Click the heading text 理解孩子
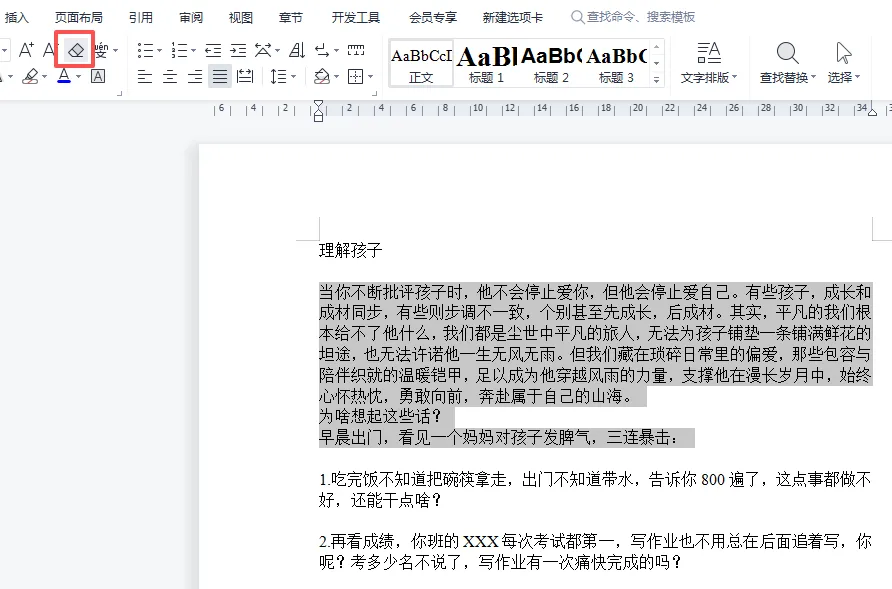This screenshot has width=892, height=589. (x=350, y=250)
